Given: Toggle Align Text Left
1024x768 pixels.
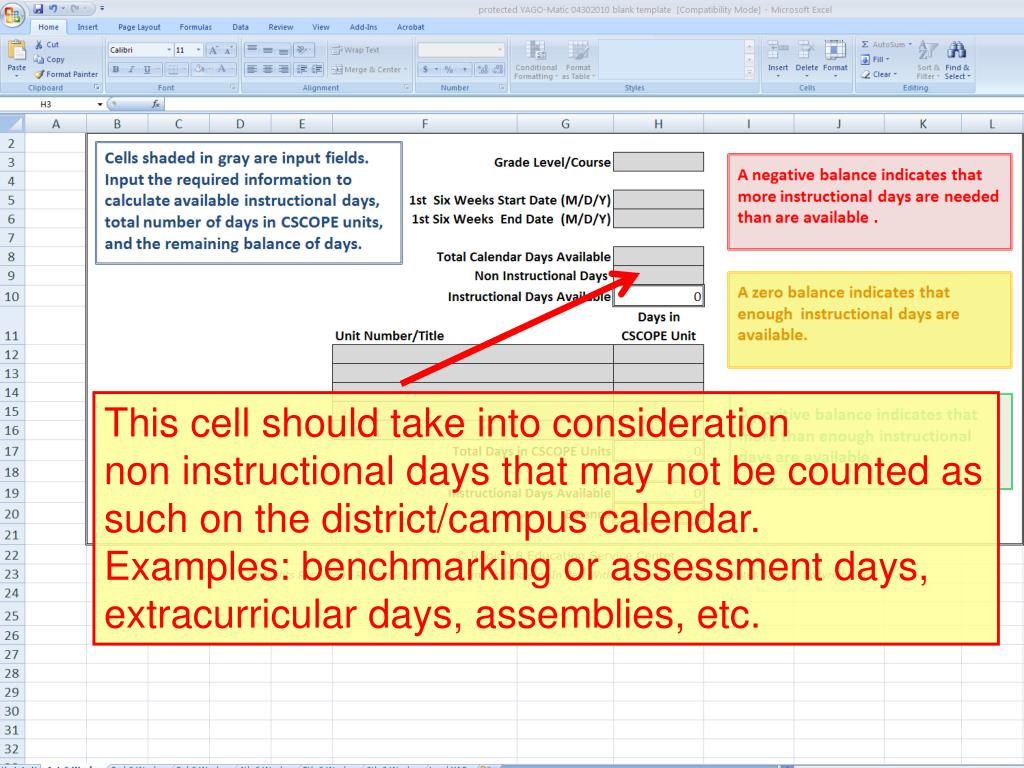Looking at the screenshot, I should [x=252, y=69].
